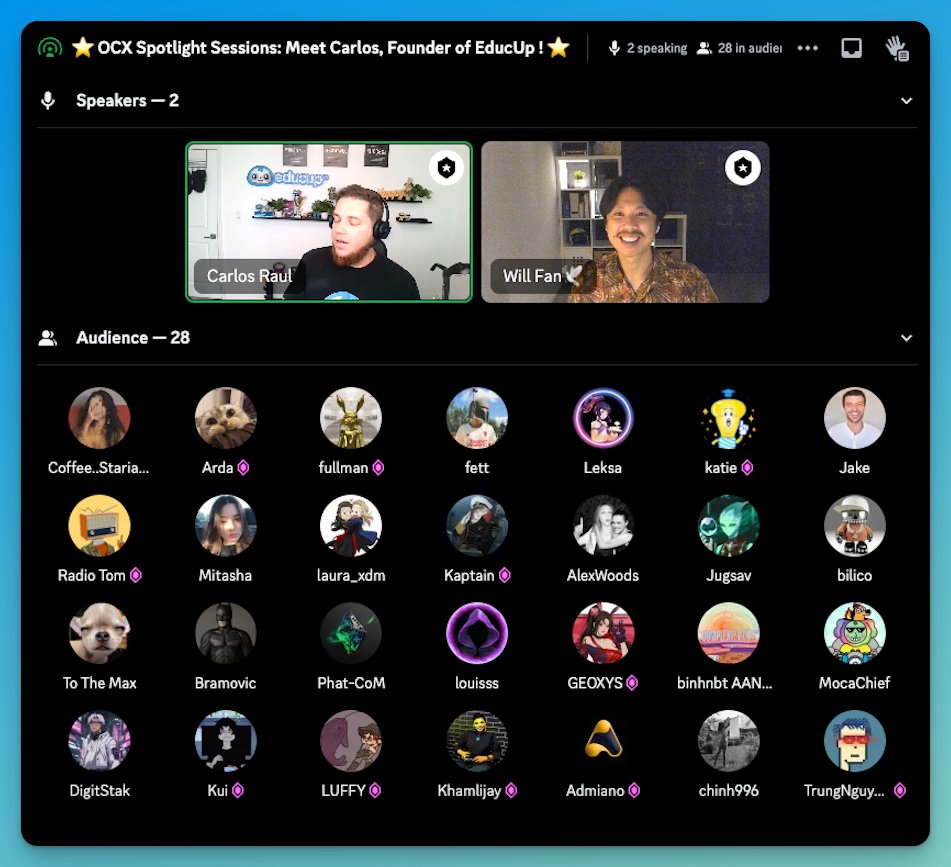
Task: Click the shield badge on Carlos Raul's video tile
Action: (447, 168)
